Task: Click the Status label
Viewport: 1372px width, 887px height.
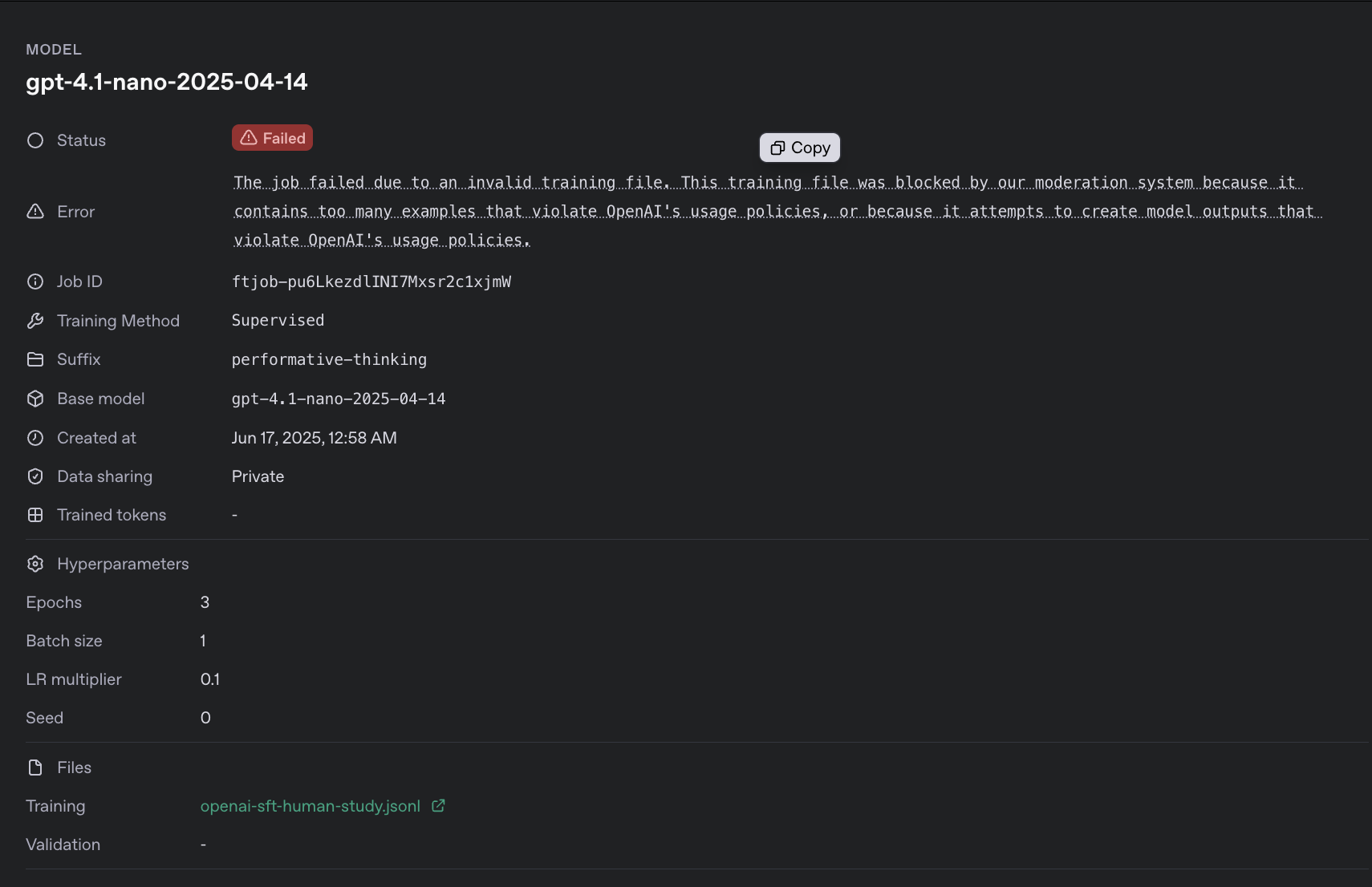Action: [x=81, y=140]
